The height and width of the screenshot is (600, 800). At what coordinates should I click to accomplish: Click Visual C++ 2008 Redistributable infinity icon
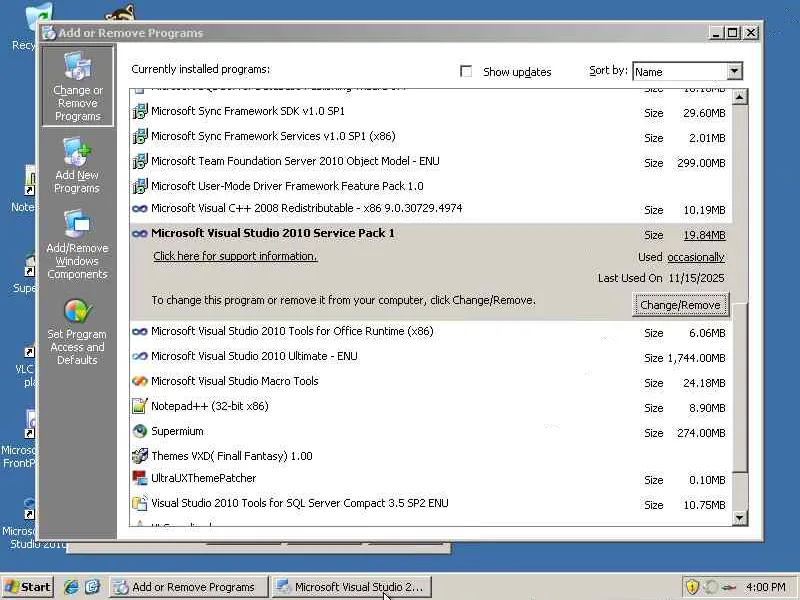(x=140, y=209)
